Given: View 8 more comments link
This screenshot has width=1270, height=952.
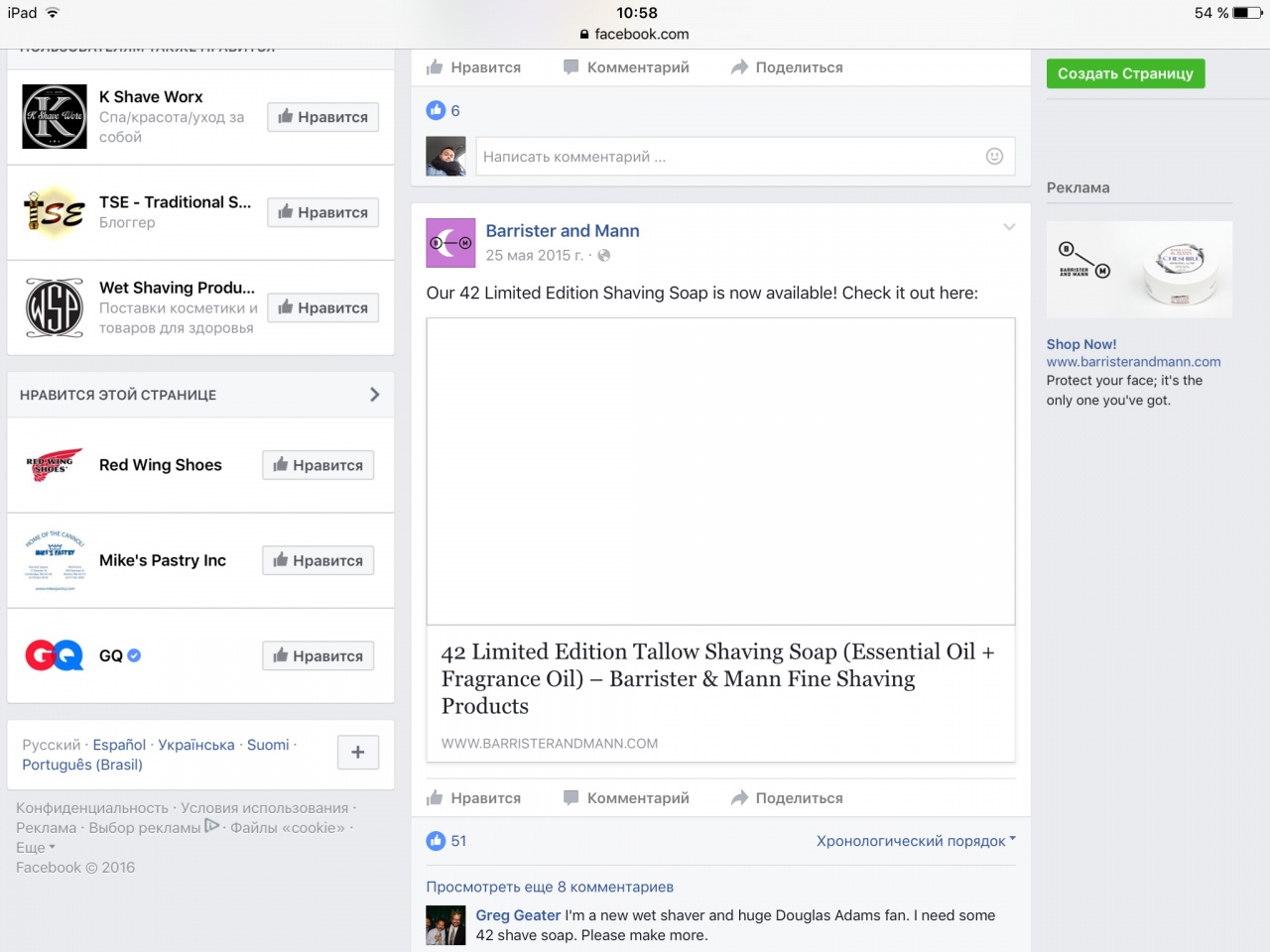Looking at the screenshot, I should click(x=550, y=887).
